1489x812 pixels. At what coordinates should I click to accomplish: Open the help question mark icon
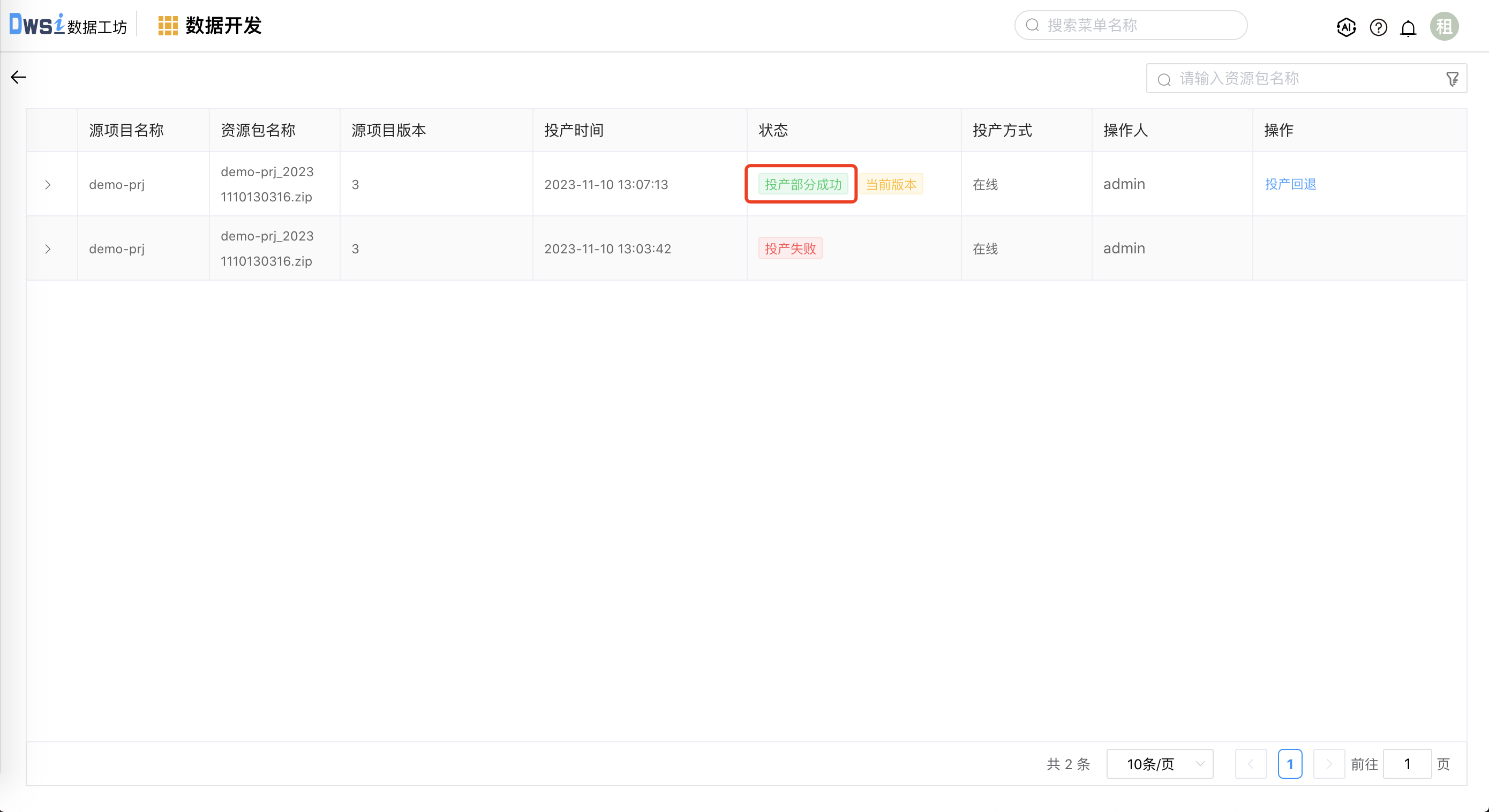pyautogui.click(x=1378, y=27)
